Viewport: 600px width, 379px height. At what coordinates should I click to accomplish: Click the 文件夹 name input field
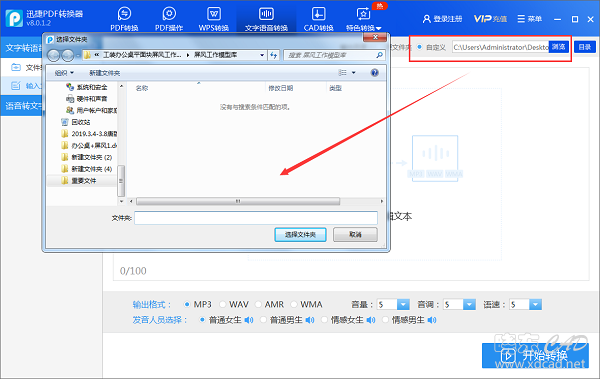(x=256, y=218)
